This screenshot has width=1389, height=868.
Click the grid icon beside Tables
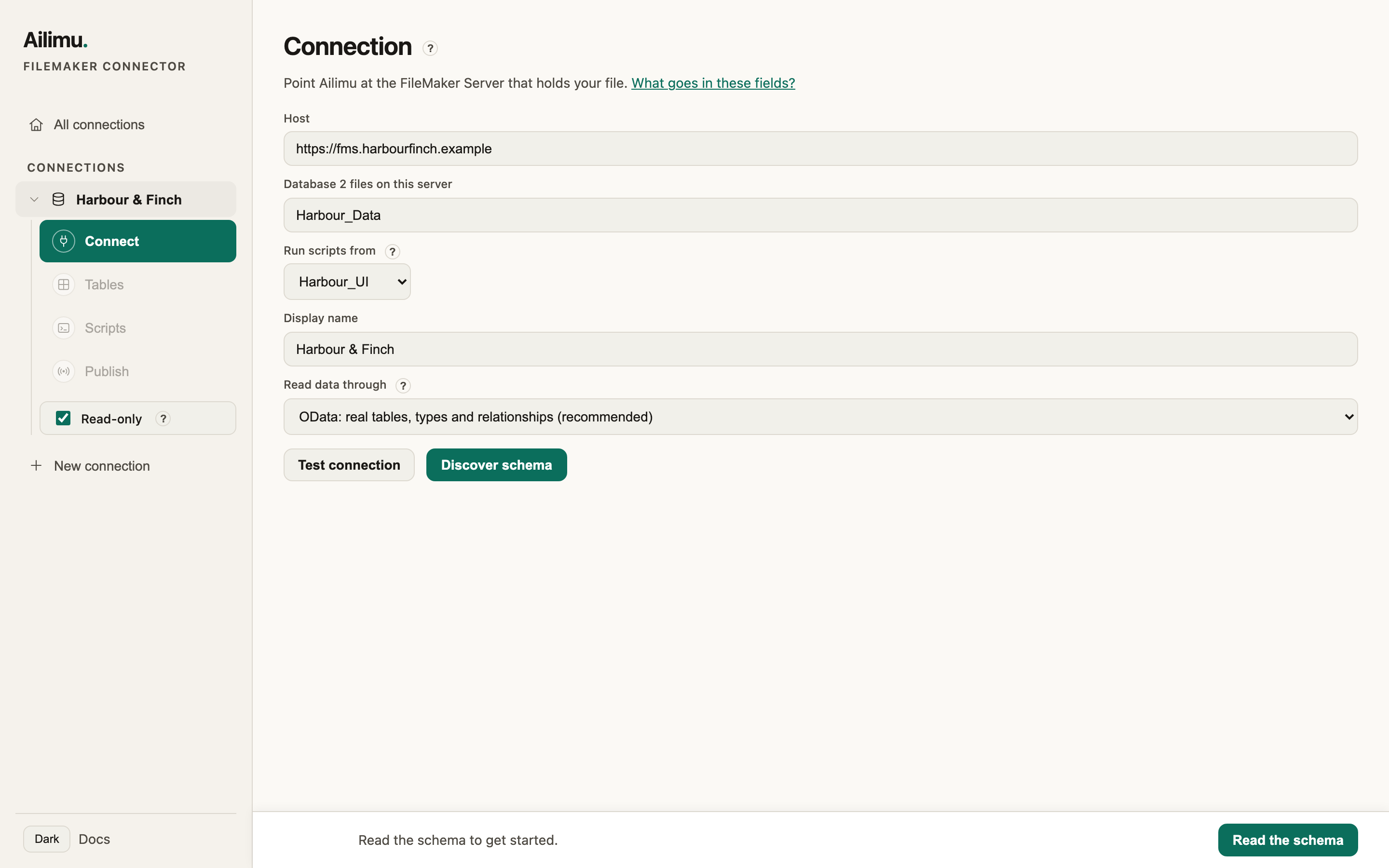click(x=64, y=285)
